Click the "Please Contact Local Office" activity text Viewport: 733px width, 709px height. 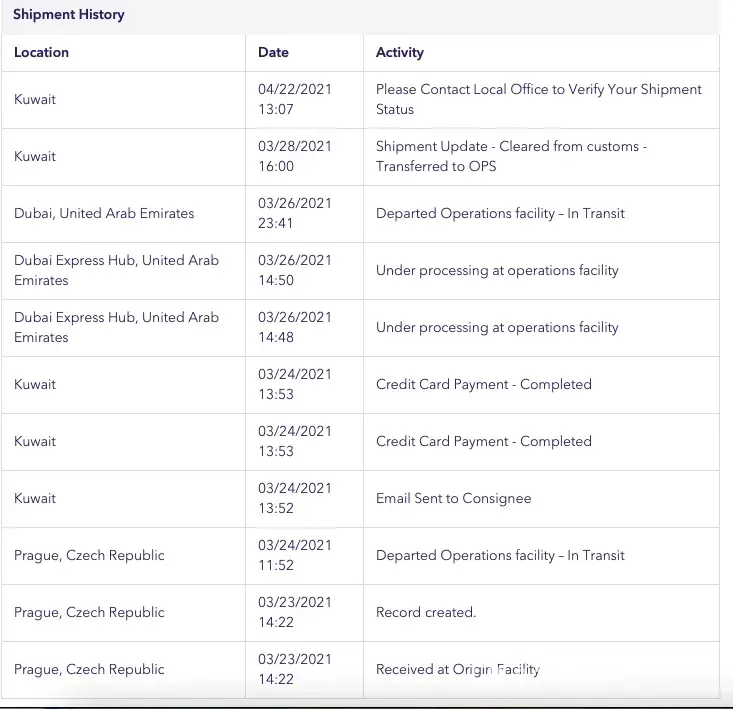click(538, 99)
